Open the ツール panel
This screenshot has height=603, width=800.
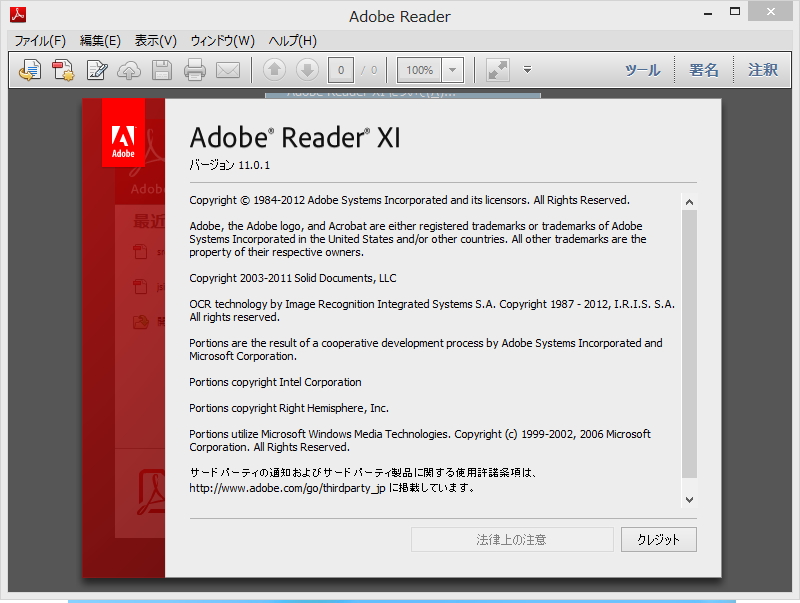coord(642,70)
